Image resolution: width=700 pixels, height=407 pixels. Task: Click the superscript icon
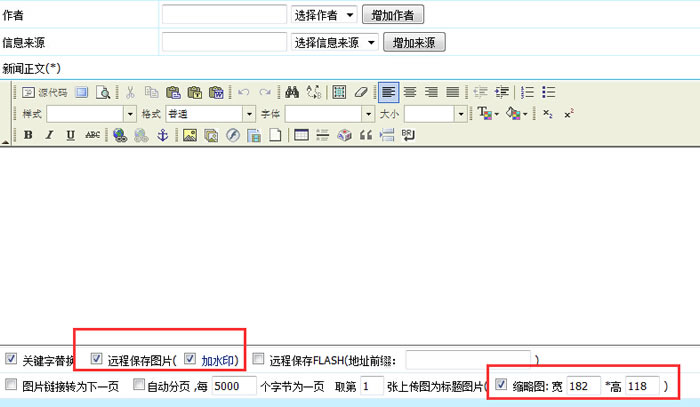[569, 114]
